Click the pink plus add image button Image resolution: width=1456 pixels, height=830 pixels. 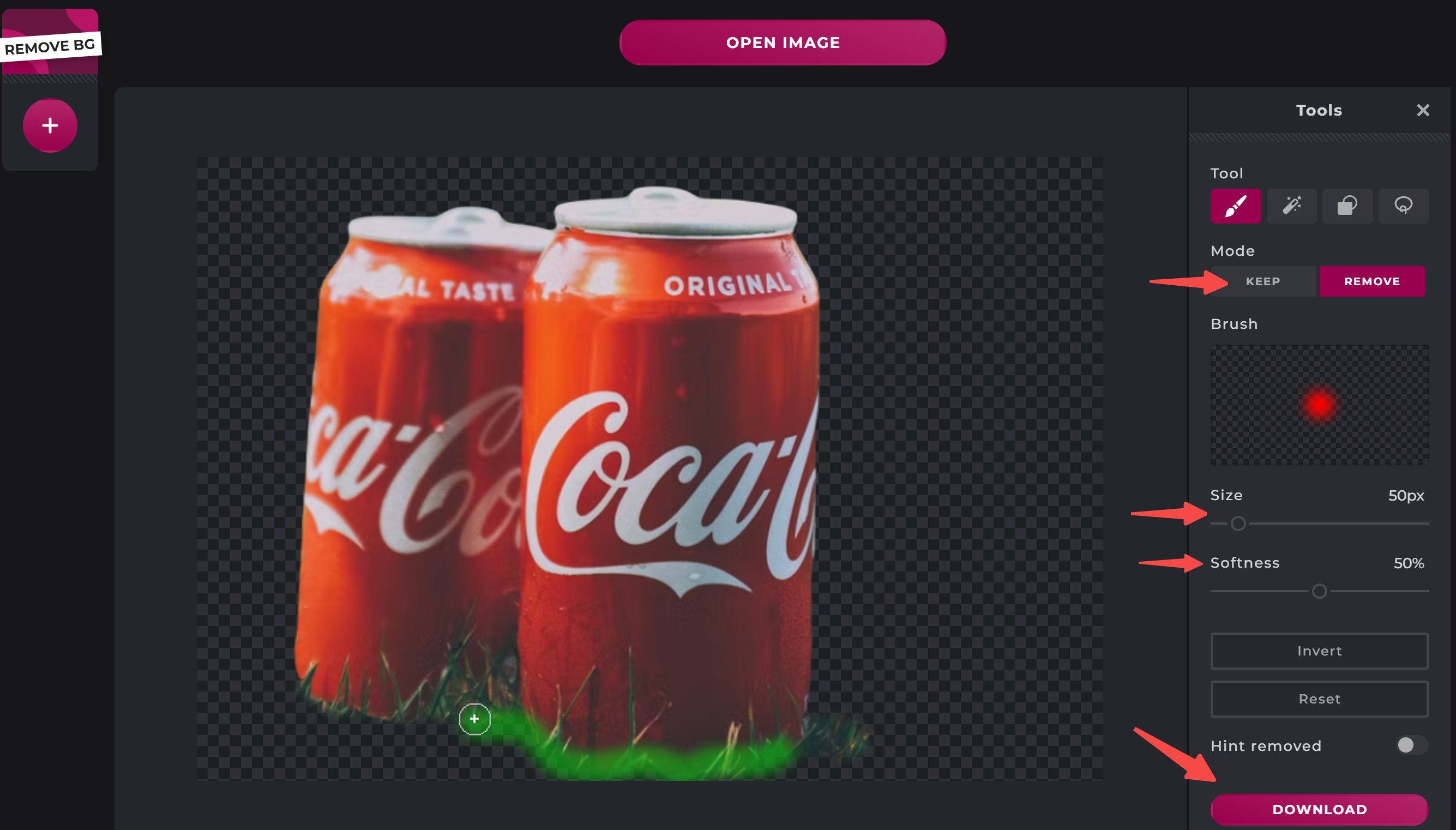50,125
